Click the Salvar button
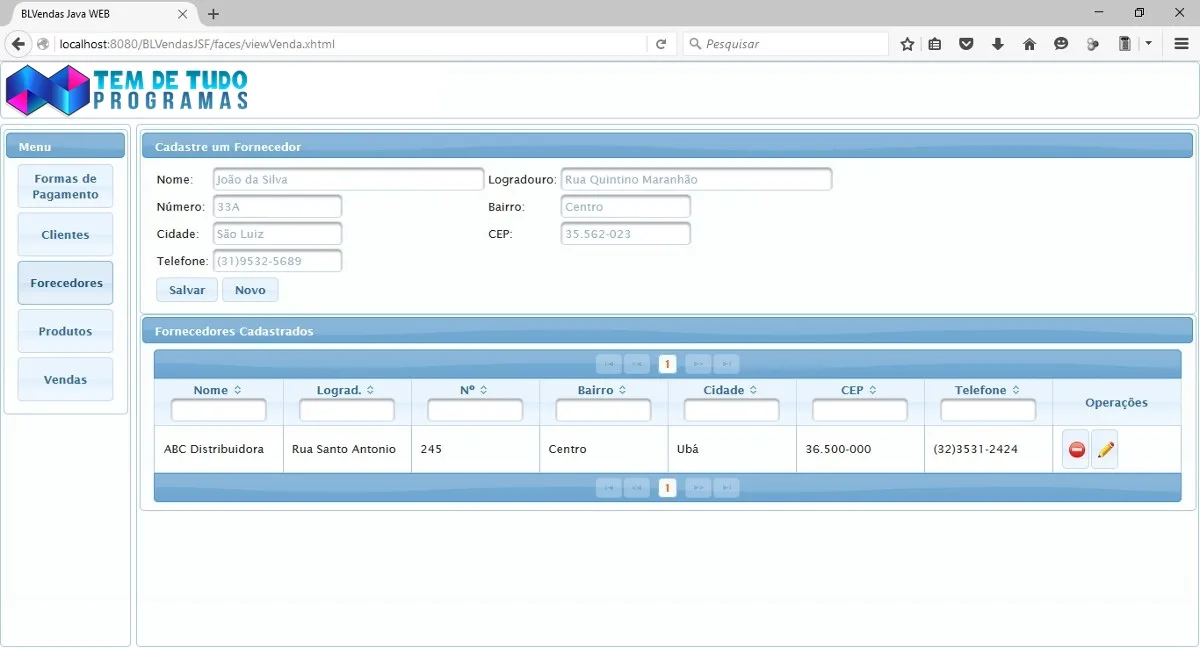 (x=187, y=290)
